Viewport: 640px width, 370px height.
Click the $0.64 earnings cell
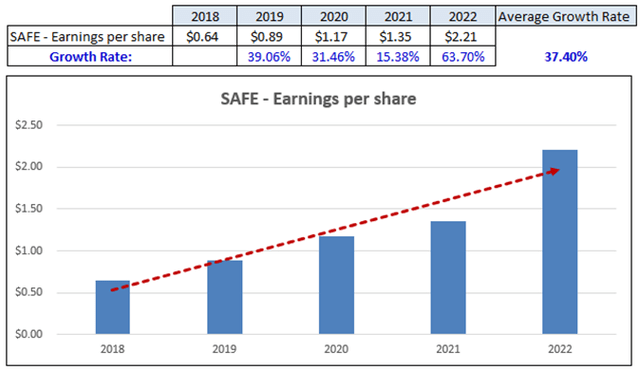point(204,36)
